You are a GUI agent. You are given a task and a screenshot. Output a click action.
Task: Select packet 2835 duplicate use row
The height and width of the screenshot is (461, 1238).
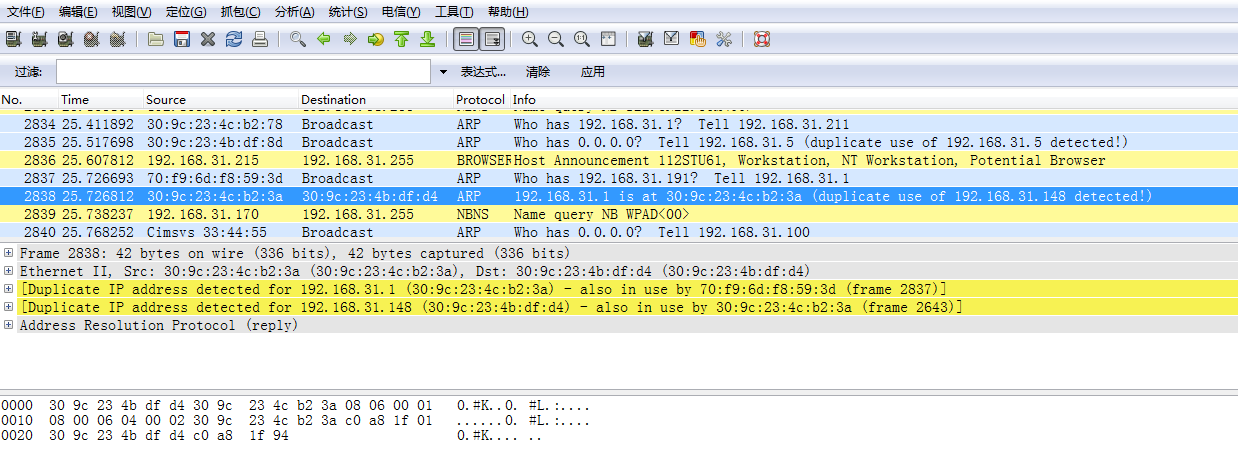click(x=619, y=142)
